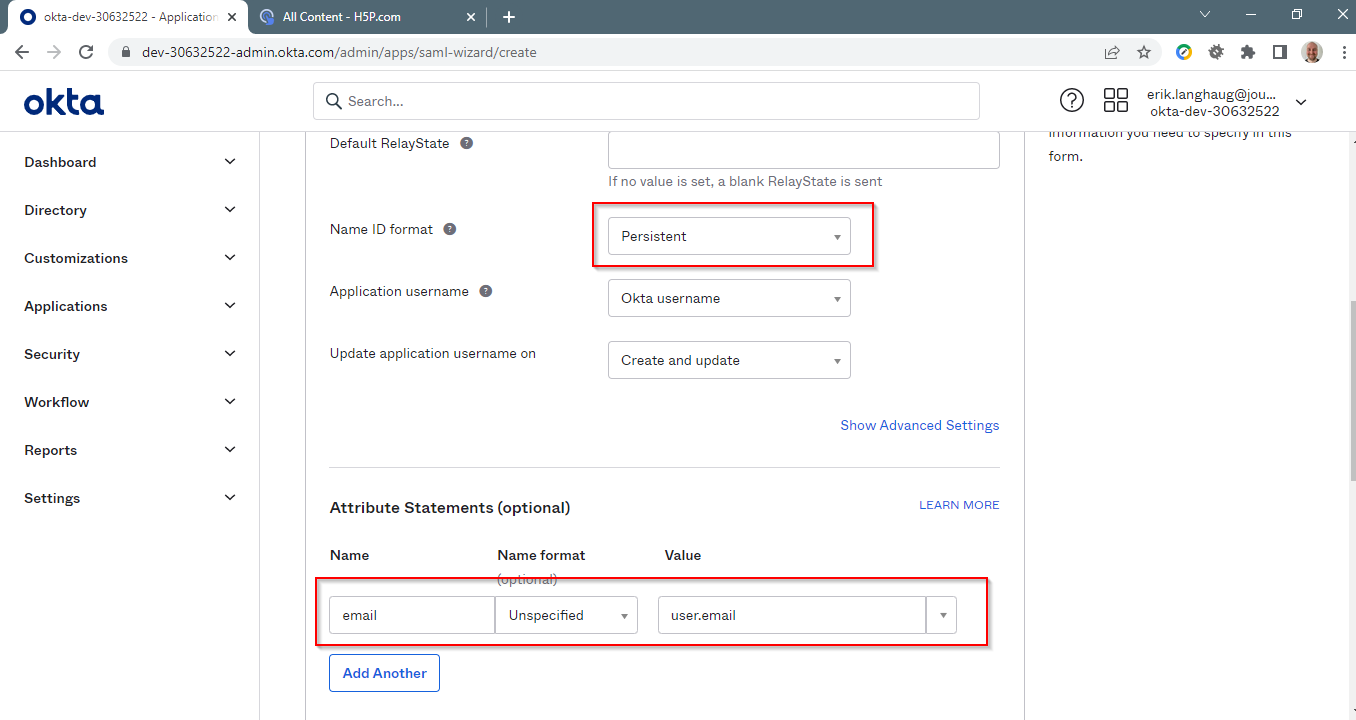Image resolution: width=1356 pixels, height=720 pixels.
Task: Switch to the okta-dev-30632522 tab
Action: (x=128, y=17)
